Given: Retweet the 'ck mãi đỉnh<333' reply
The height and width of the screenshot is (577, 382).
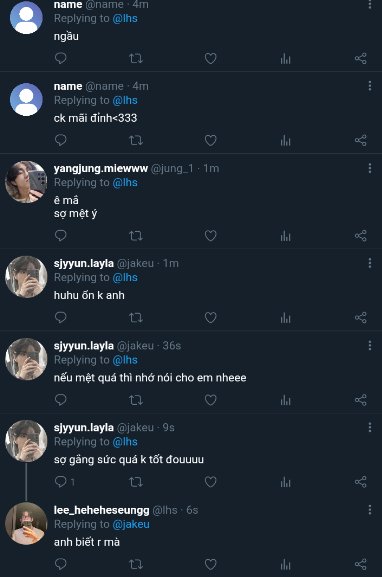Looking at the screenshot, I should point(136,140).
